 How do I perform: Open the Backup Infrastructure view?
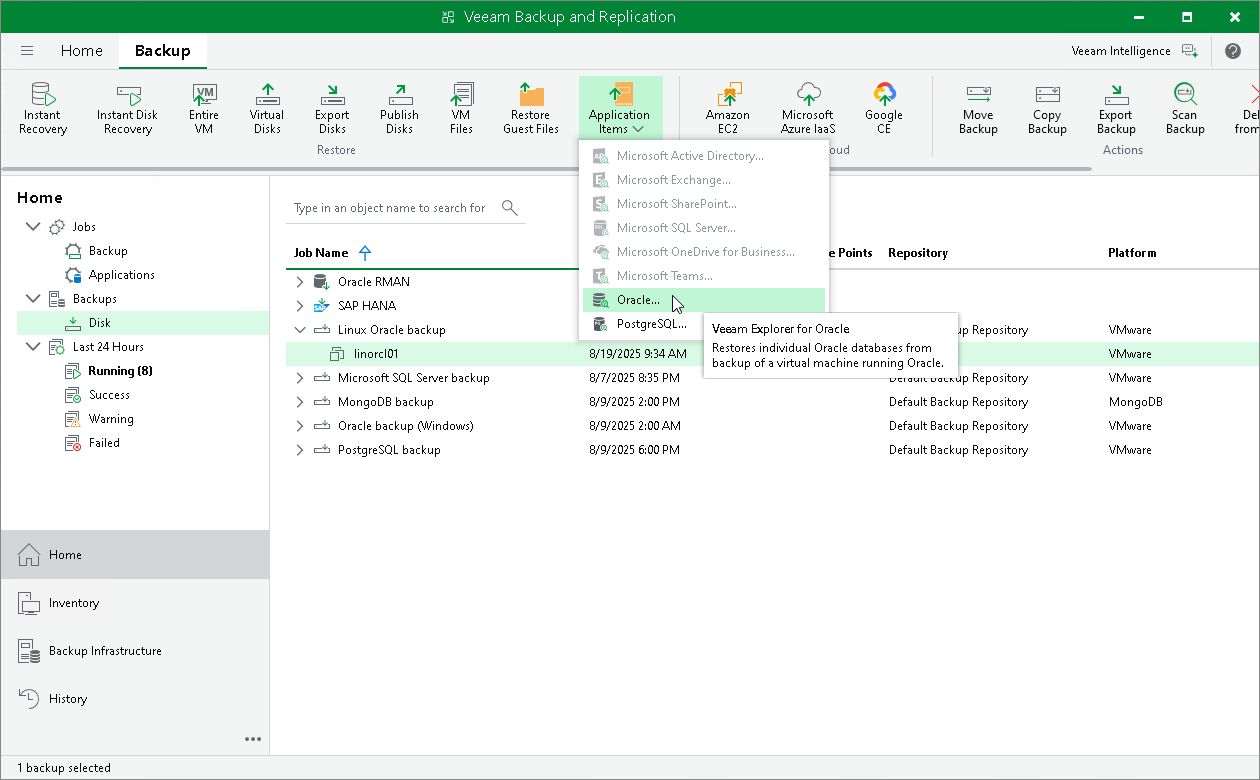pos(105,650)
